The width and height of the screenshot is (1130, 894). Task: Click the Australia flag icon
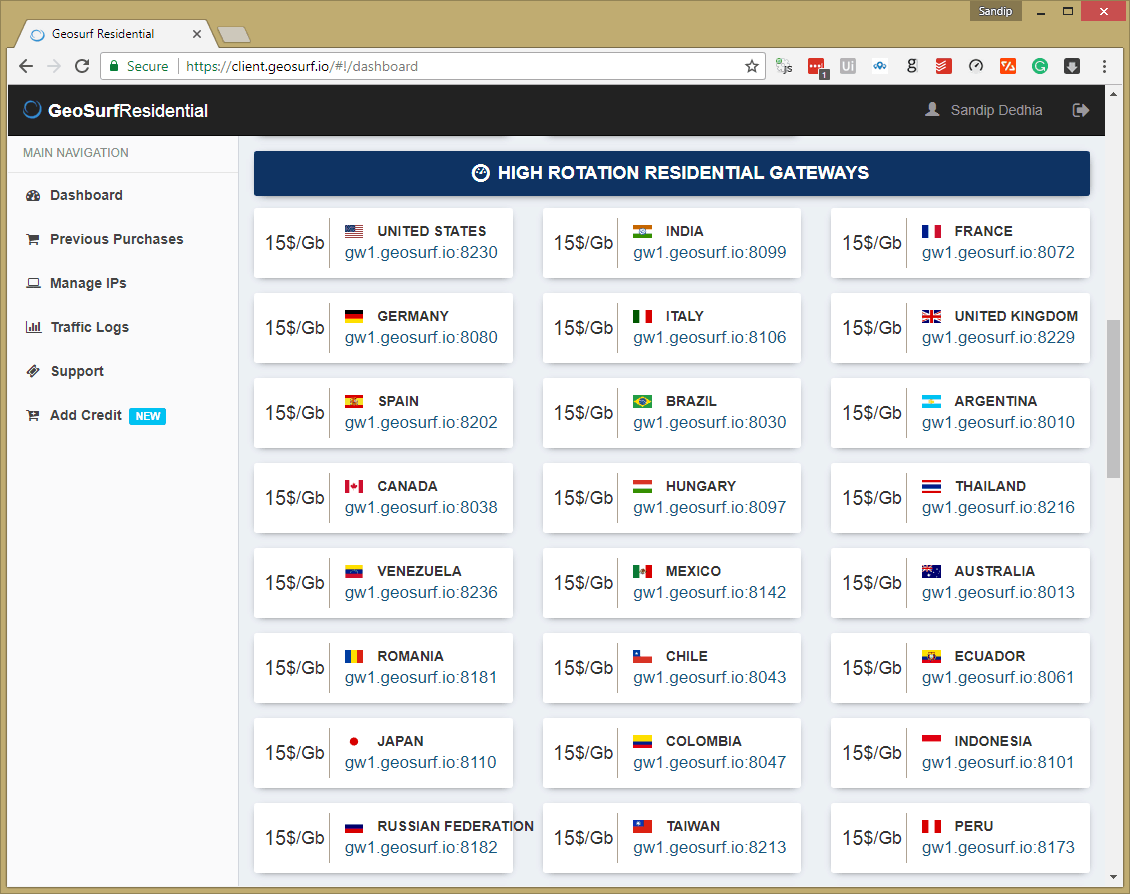931,571
